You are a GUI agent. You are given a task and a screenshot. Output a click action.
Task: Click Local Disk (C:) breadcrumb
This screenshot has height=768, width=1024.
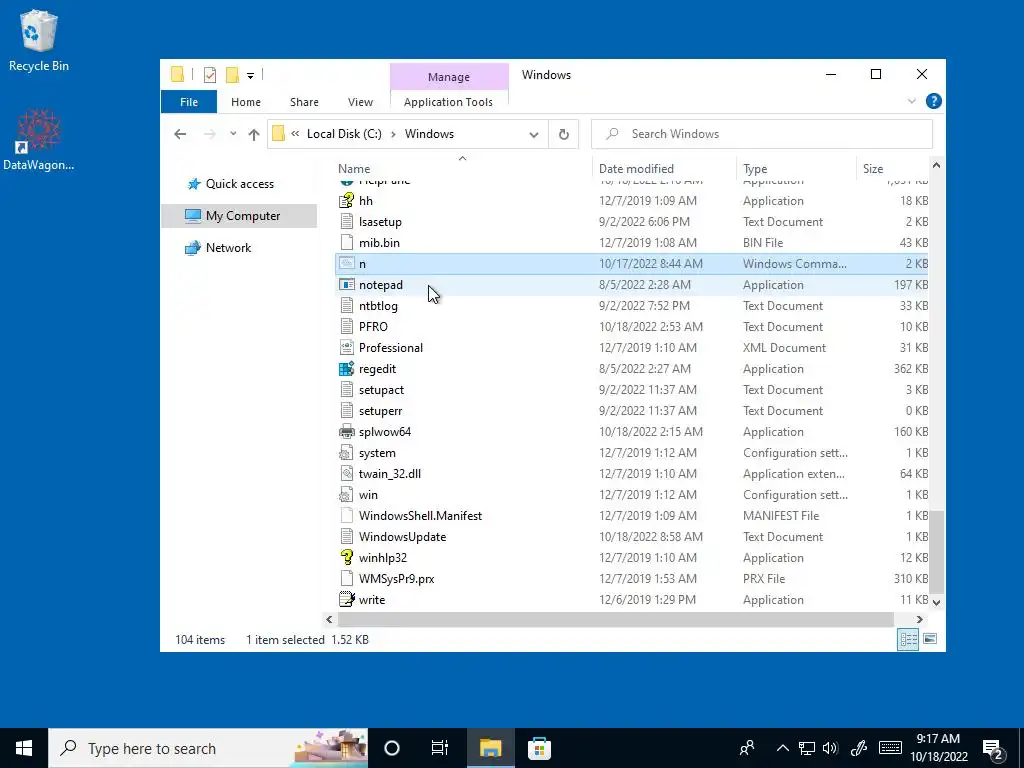click(x=344, y=134)
